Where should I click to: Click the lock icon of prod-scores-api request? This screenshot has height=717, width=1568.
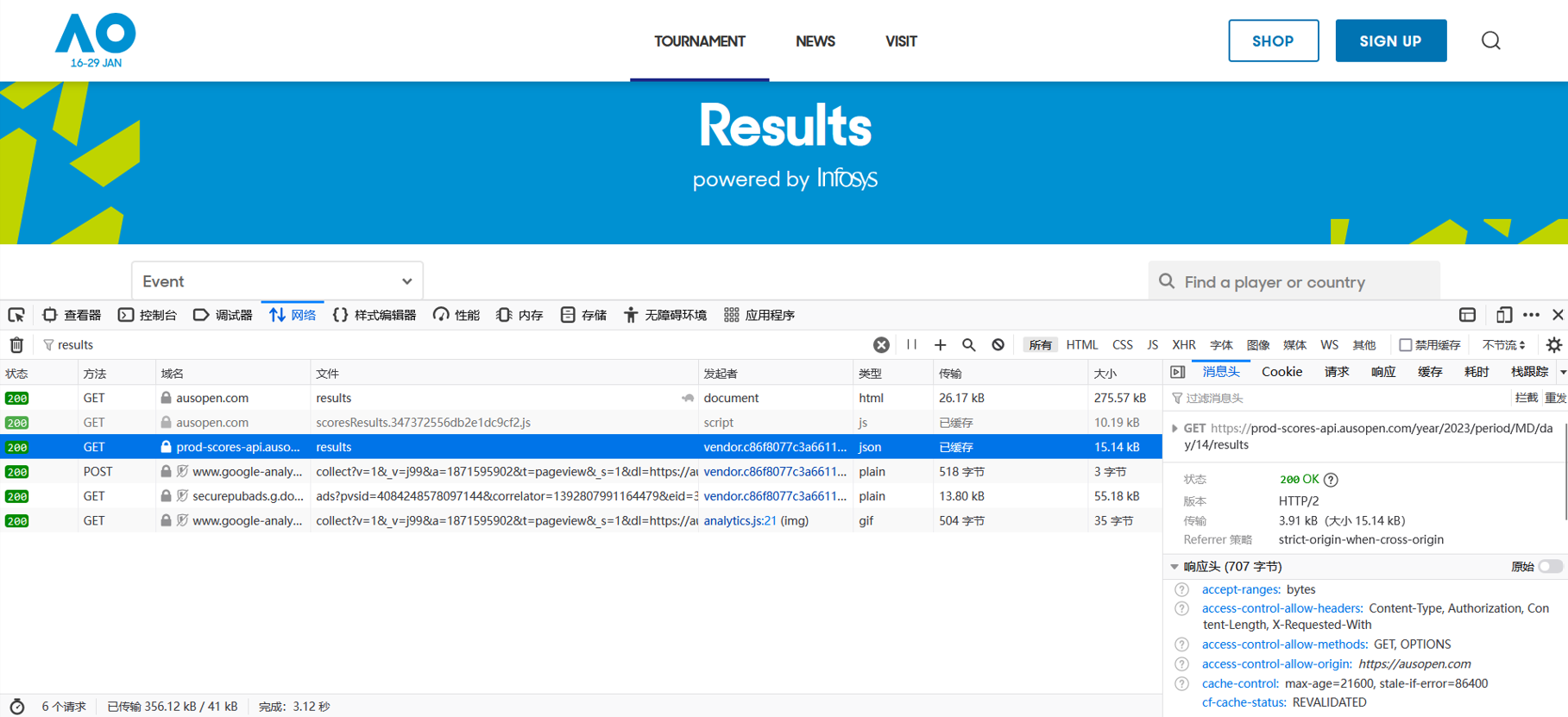tap(166, 447)
